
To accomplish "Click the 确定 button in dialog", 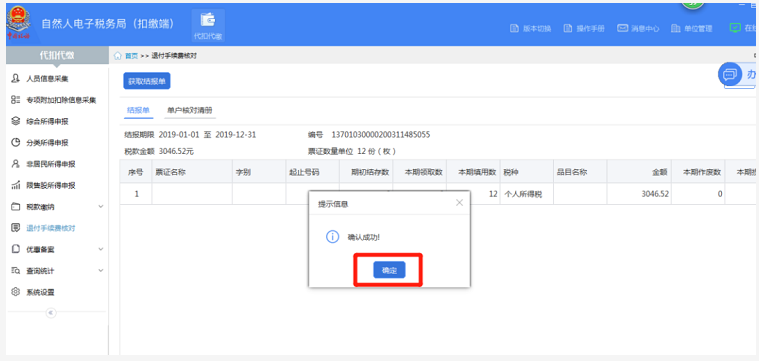I will point(389,270).
